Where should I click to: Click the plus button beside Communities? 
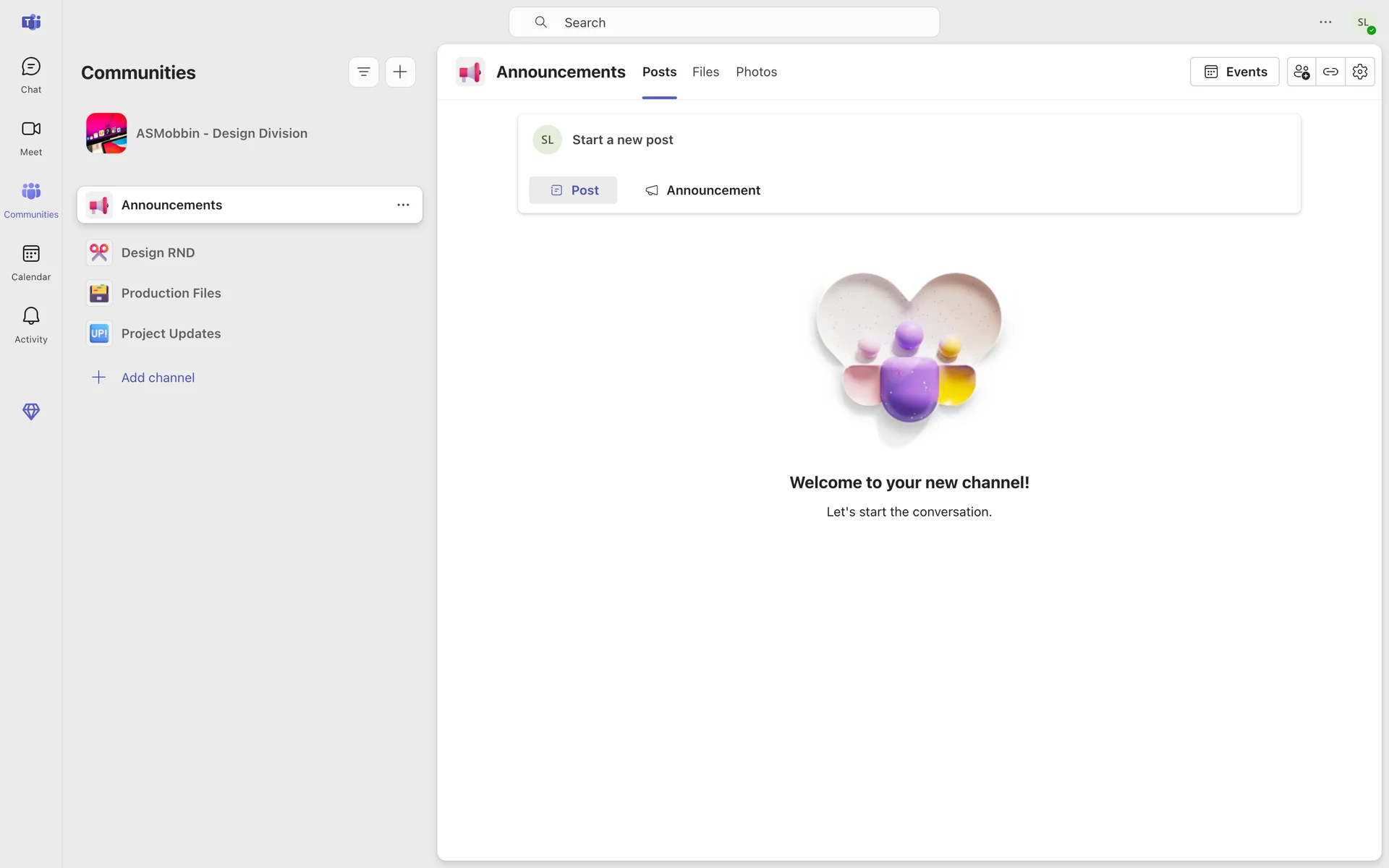coord(400,72)
